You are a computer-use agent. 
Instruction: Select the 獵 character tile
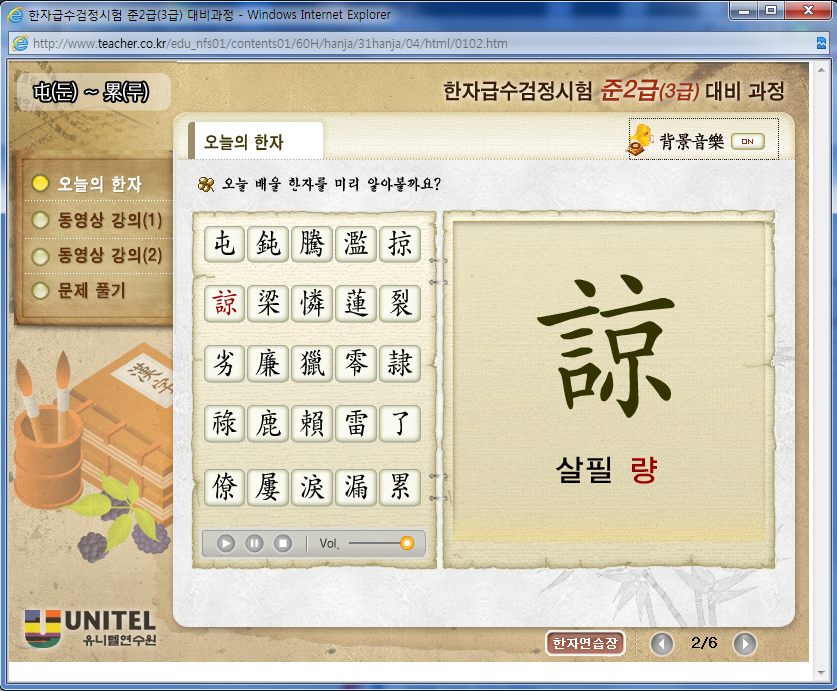(312, 364)
